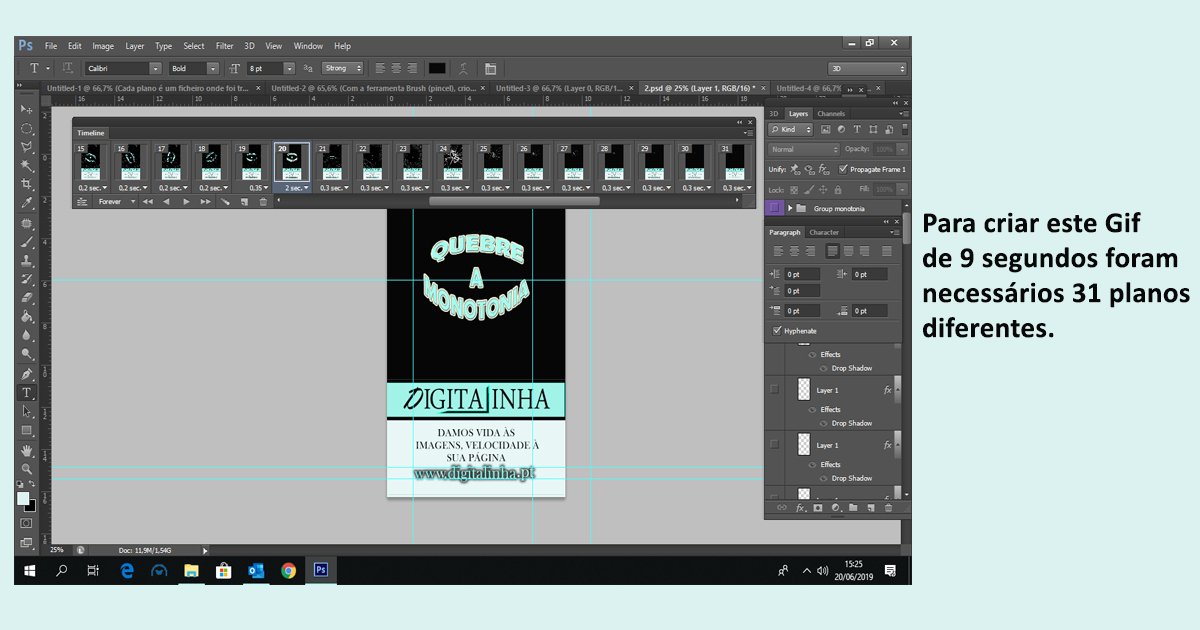Open the Filter menu

pyautogui.click(x=224, y=46)
